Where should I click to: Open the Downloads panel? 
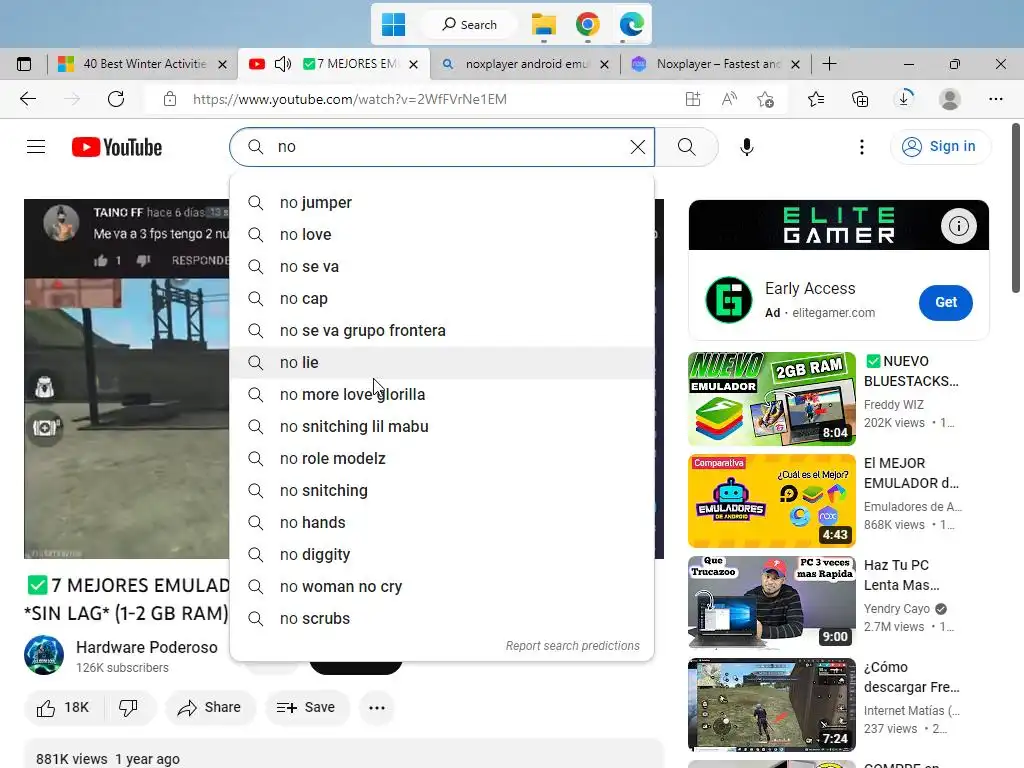coord(904,99)
